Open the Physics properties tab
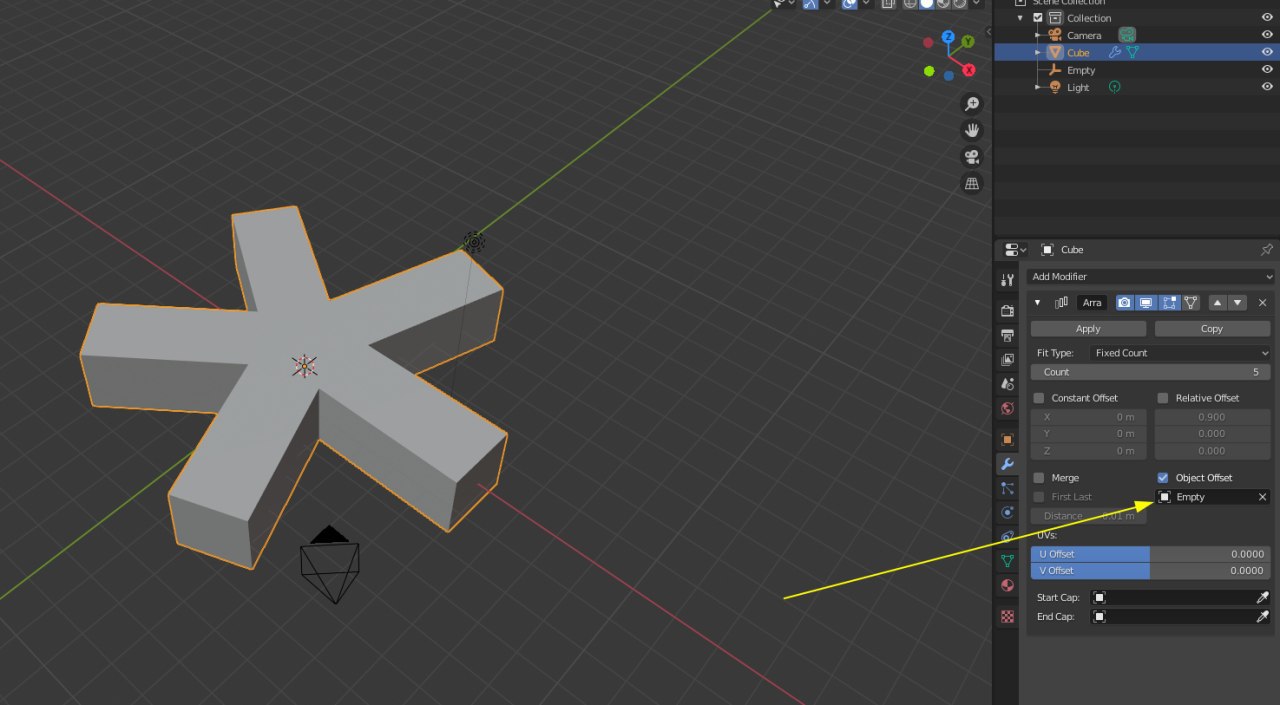This screenshot has height=705, width=1280. (1007, 512)
